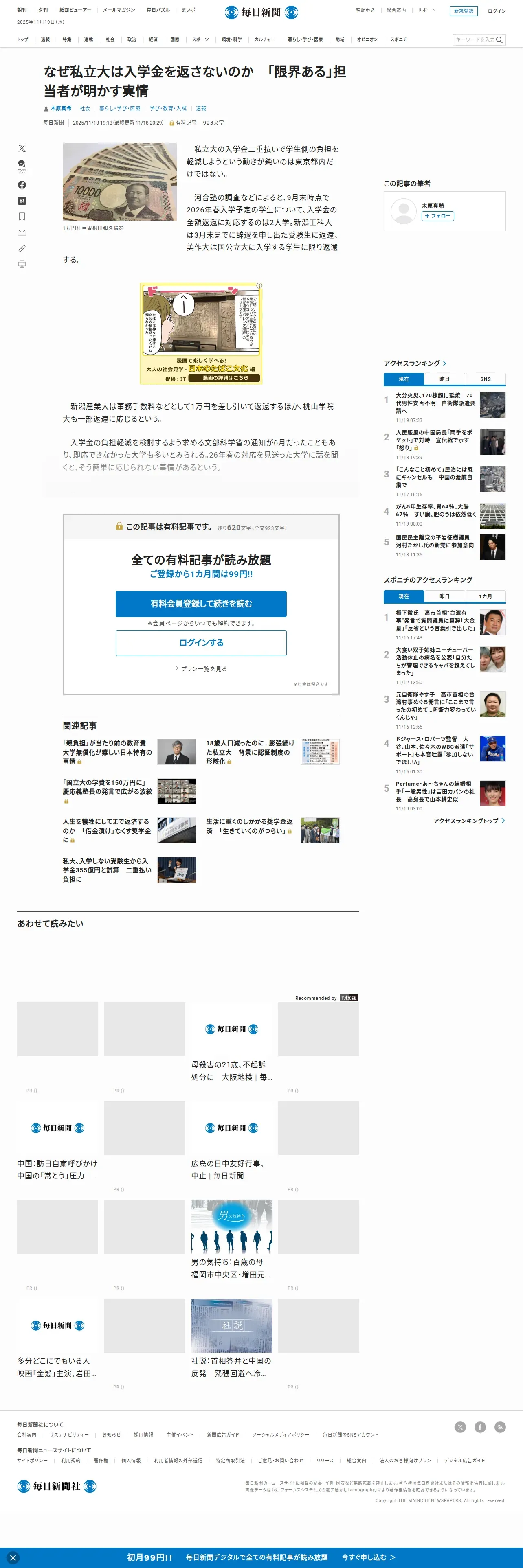
Task: Print the article icon
Action: pyautogui.click(x=22, y=263)
